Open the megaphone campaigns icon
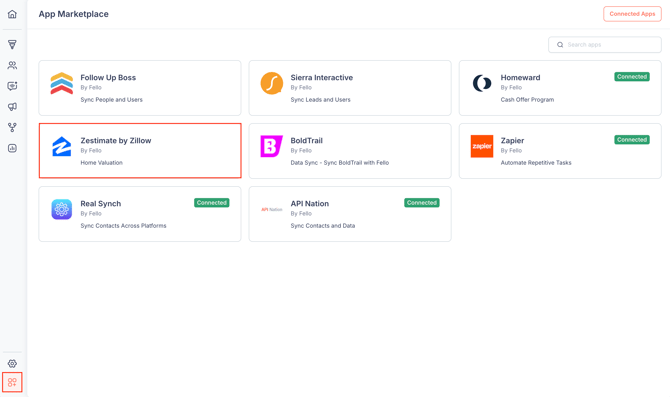This screenshot has width=670, height=397. [x=12, y=106]
